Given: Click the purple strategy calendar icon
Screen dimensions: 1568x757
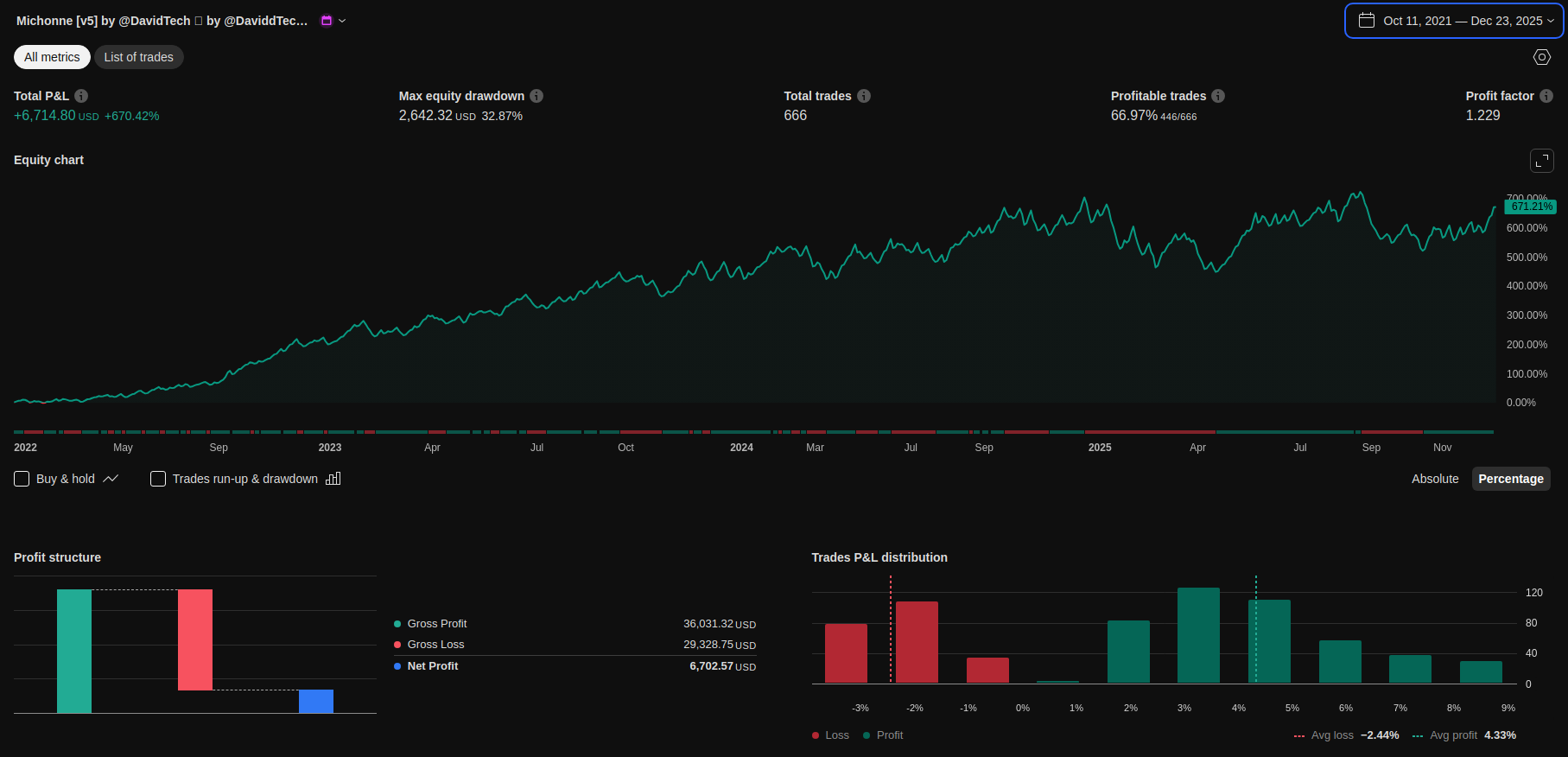Looking at the screenshot, I should click(x=327, y=21).
